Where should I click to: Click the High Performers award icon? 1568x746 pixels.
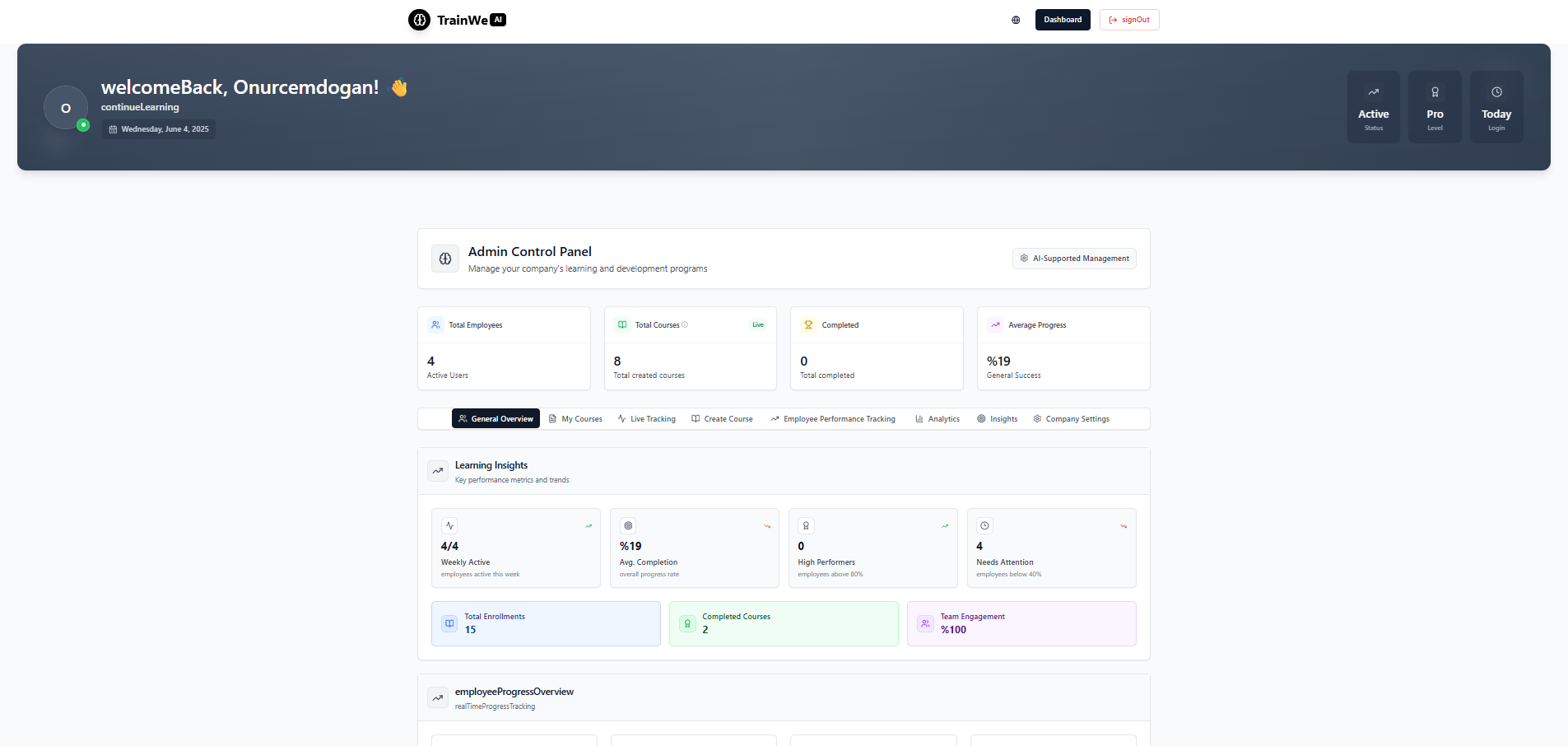tap(806, 525)
